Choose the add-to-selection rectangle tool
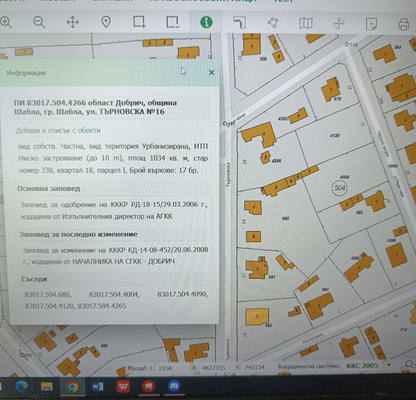This screenshot has width=416, height=400. [x=139, y=22]
